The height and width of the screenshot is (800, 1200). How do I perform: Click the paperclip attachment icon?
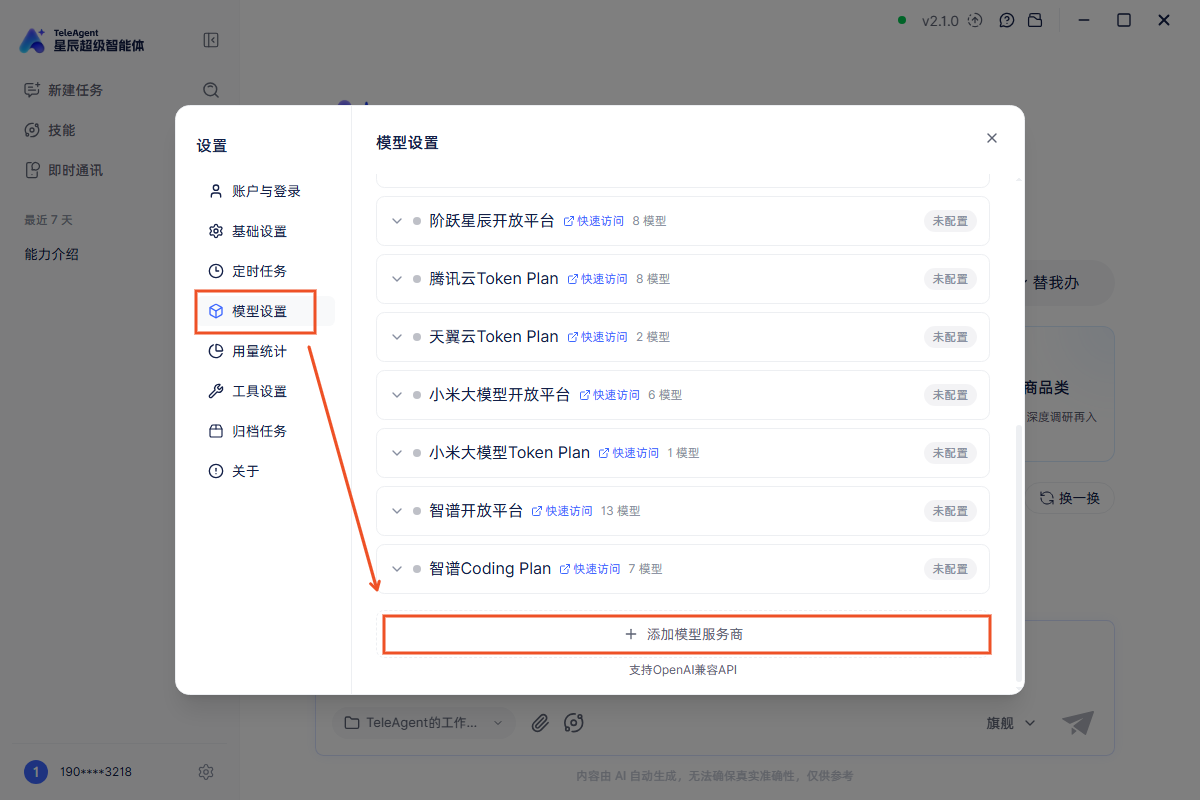[540, 723]
